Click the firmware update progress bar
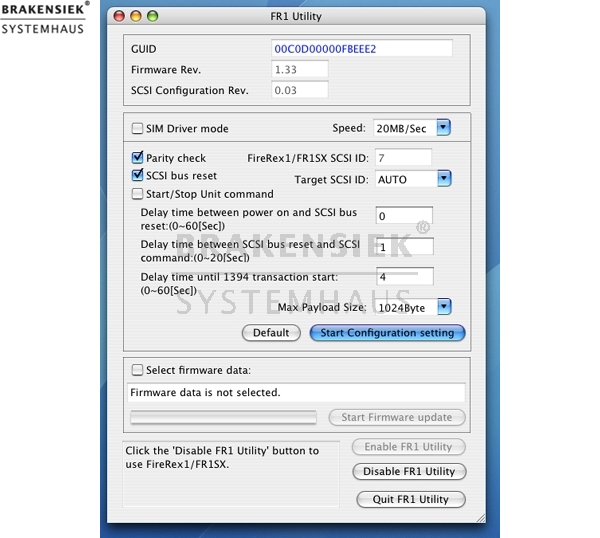Screen dimensions: 600x538 [223, 417]
